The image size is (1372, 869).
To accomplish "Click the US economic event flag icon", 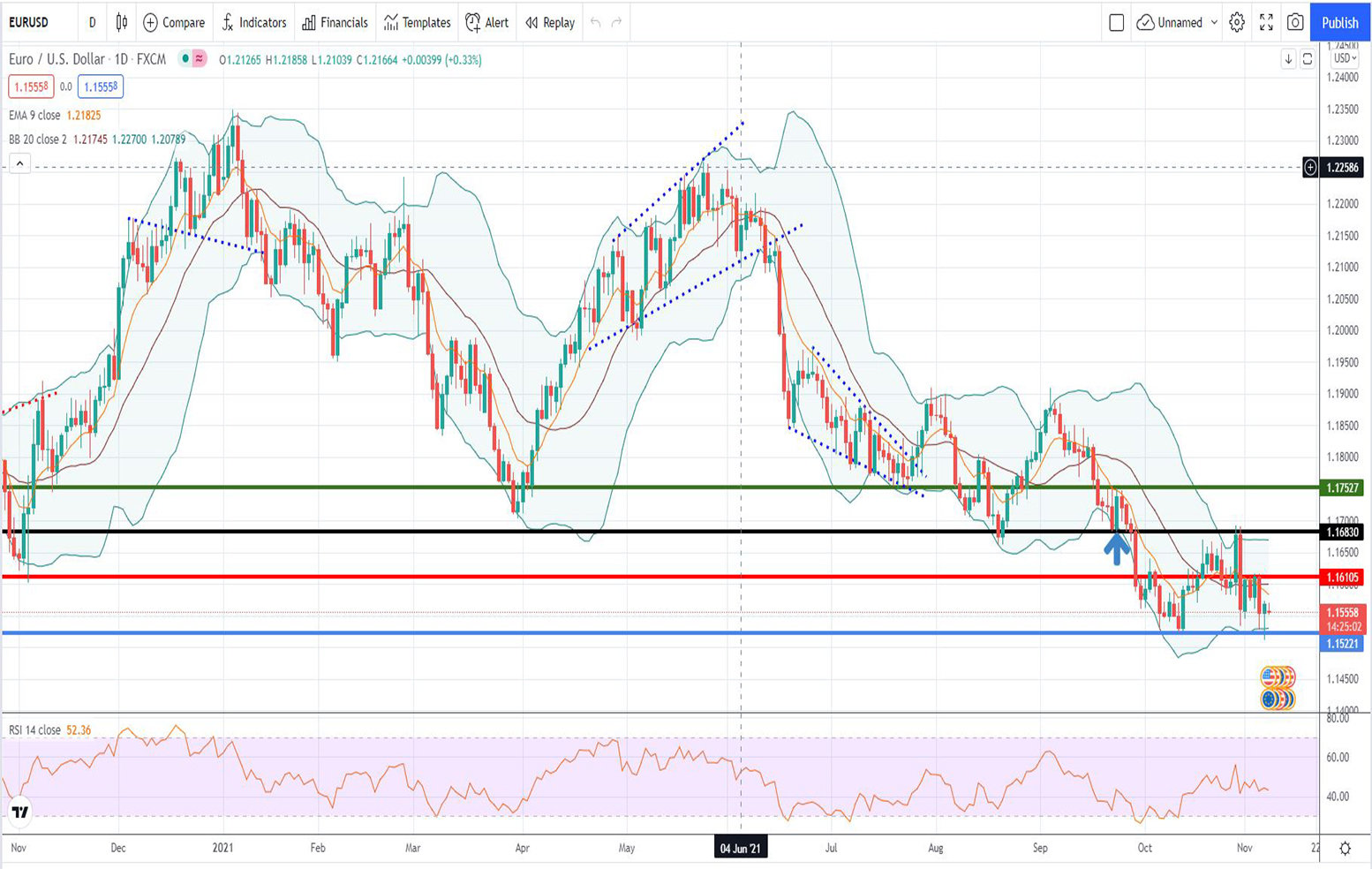I will click(1271, 677).
